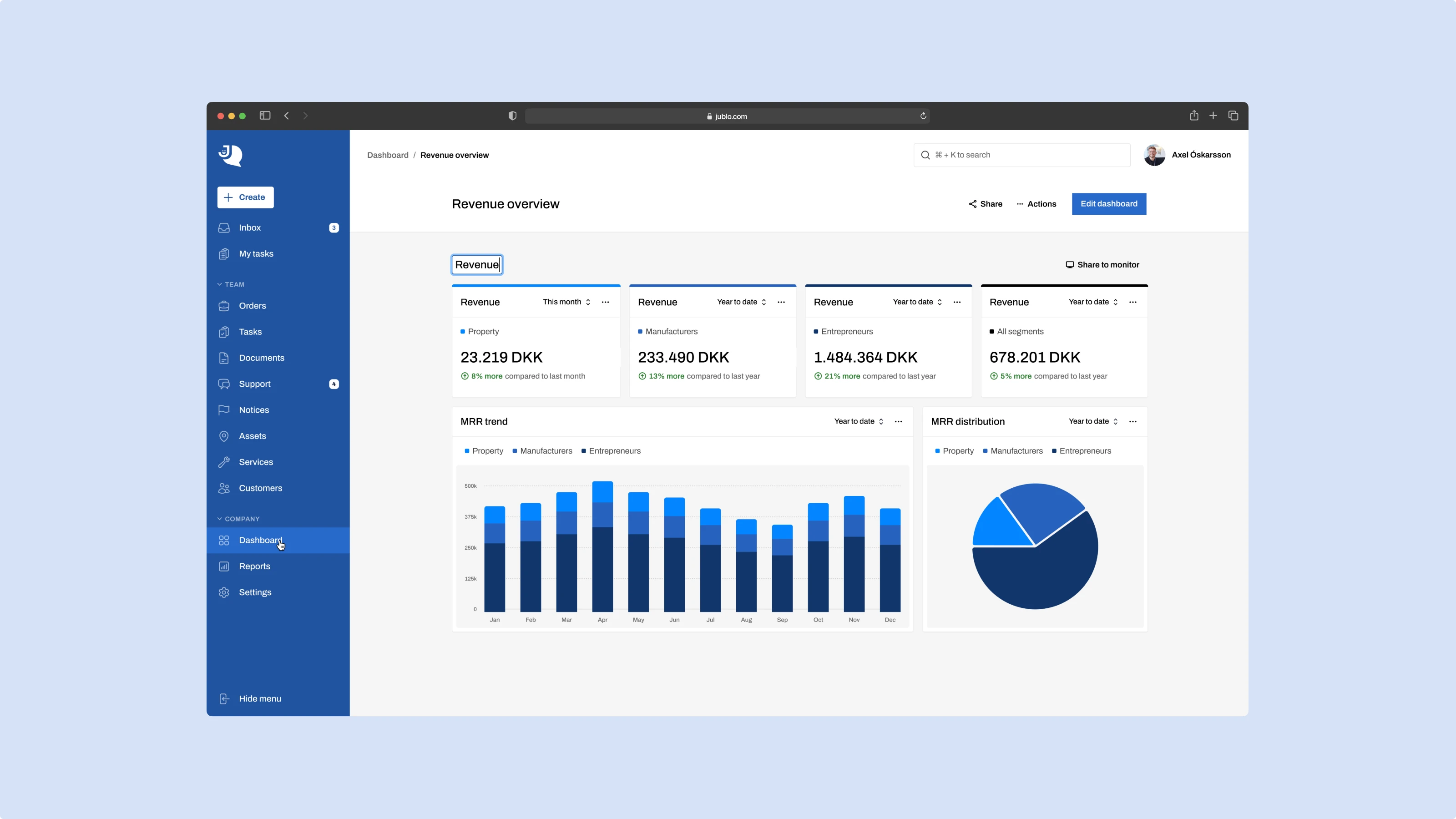1456x819 pixels.
Task: Click Dashboard breadcrumb link
Action: [x=387, y=155]
